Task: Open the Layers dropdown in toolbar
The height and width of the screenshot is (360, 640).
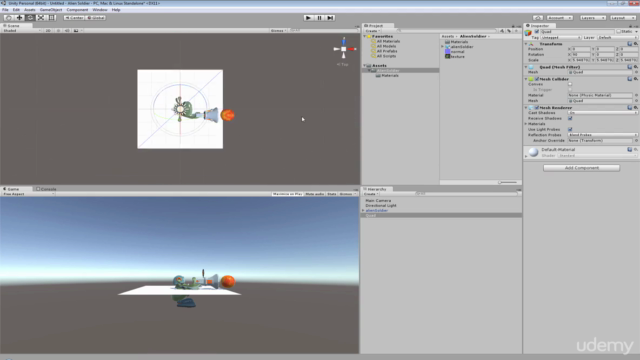Action: [593, 18]
